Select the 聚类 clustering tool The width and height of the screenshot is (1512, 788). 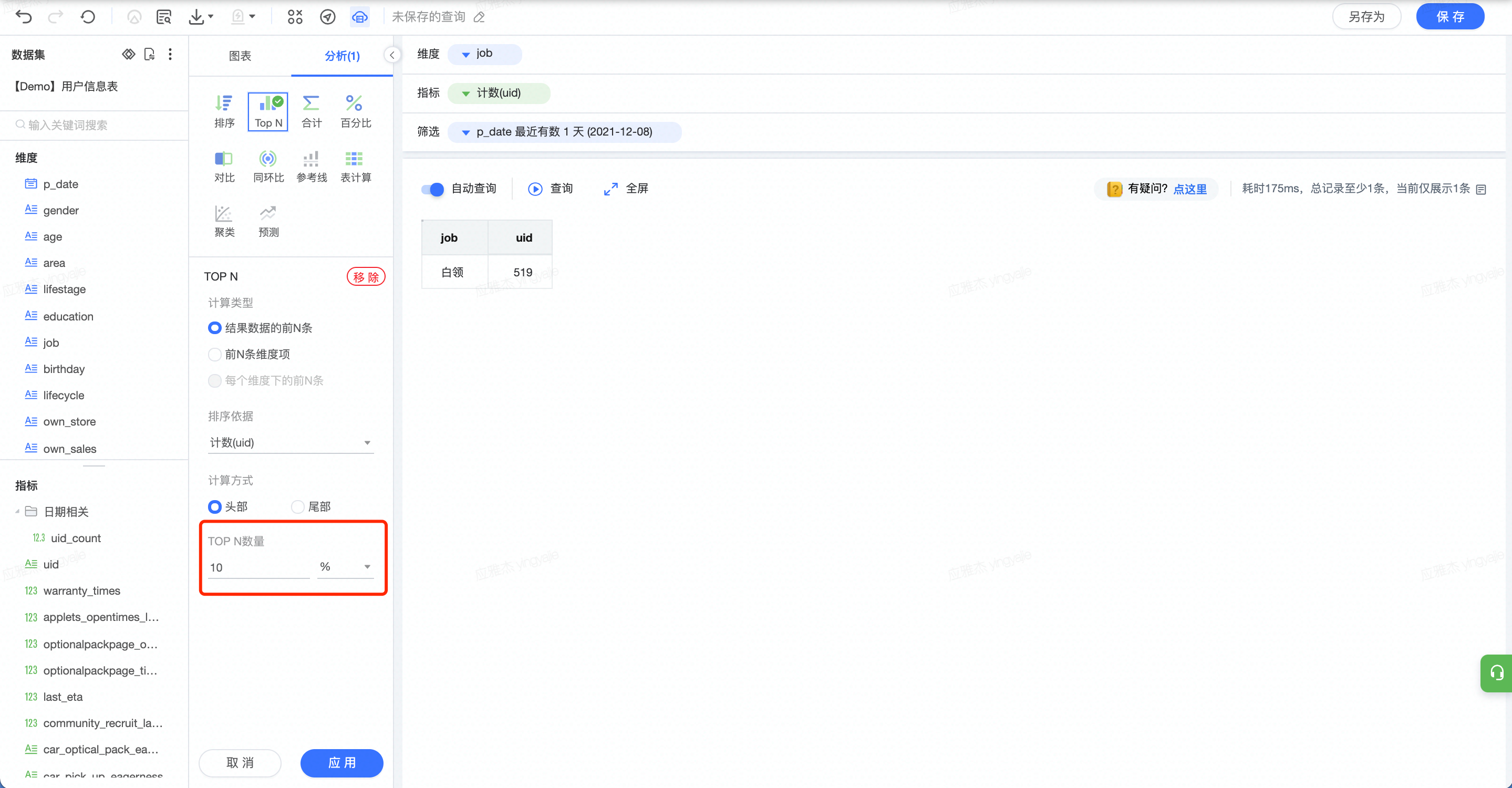224,221
